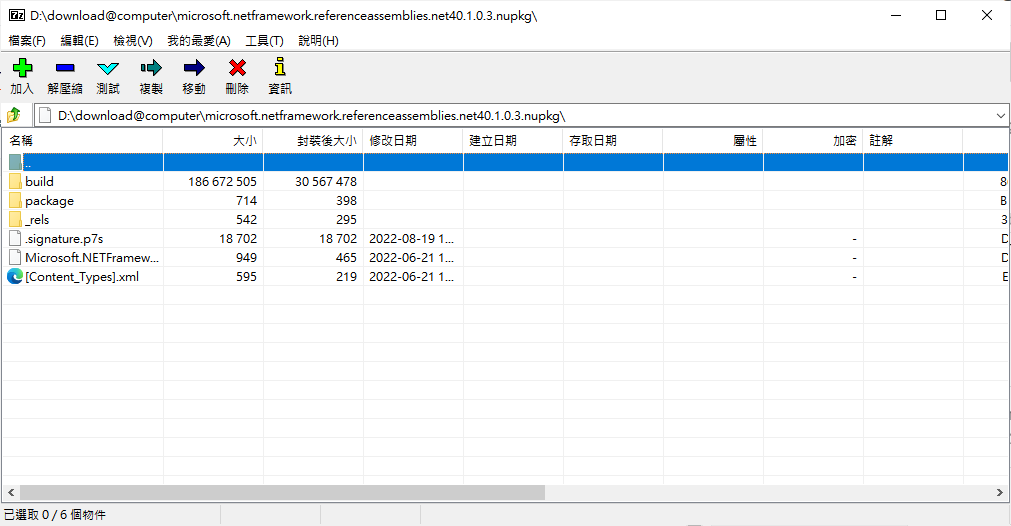Click the 移動 (Move) arrow icon
Image resolution: width=1011 pixels, height=526 pixels.
(194, 68)
